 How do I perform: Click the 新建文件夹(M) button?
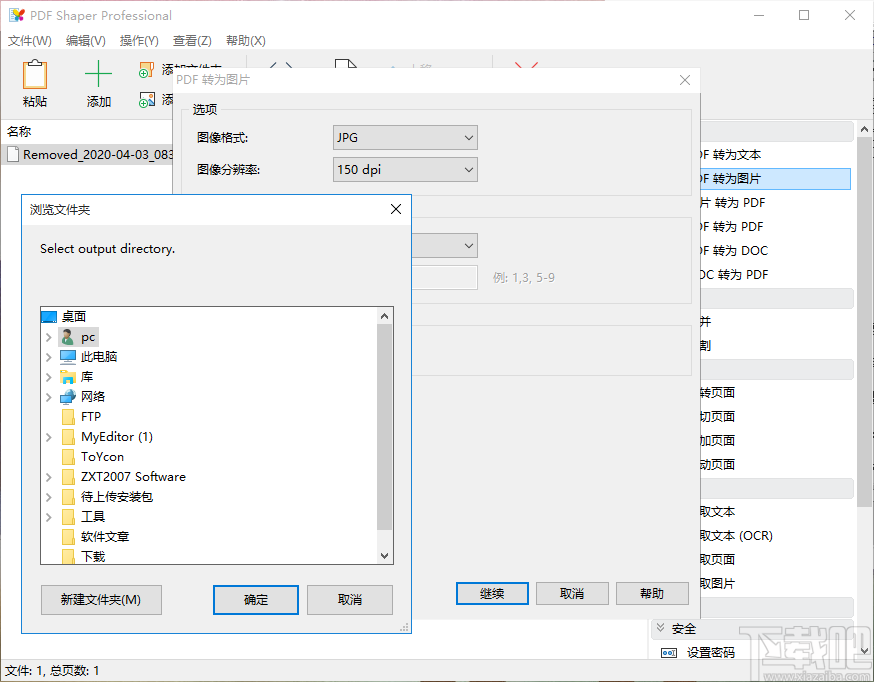tap(101, 600)
